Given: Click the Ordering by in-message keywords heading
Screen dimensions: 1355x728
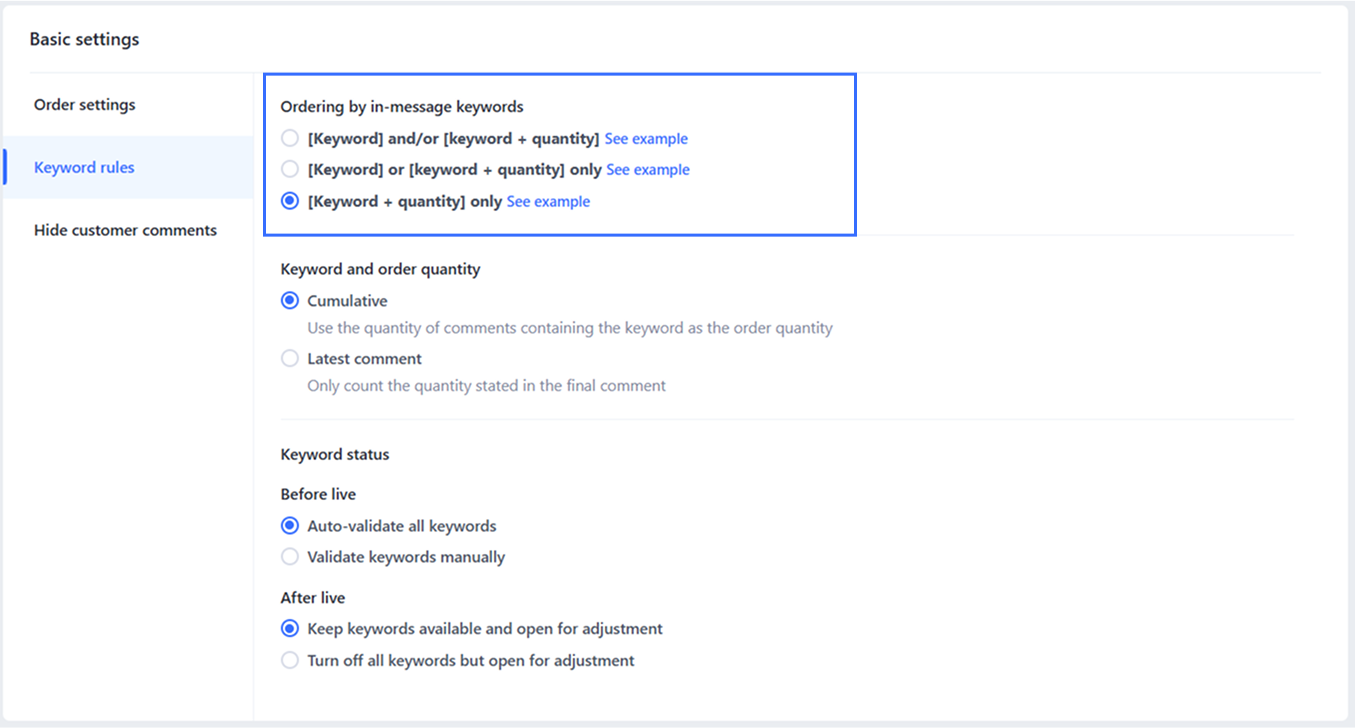Looking at the screenshot, I should tap(402, 107).
